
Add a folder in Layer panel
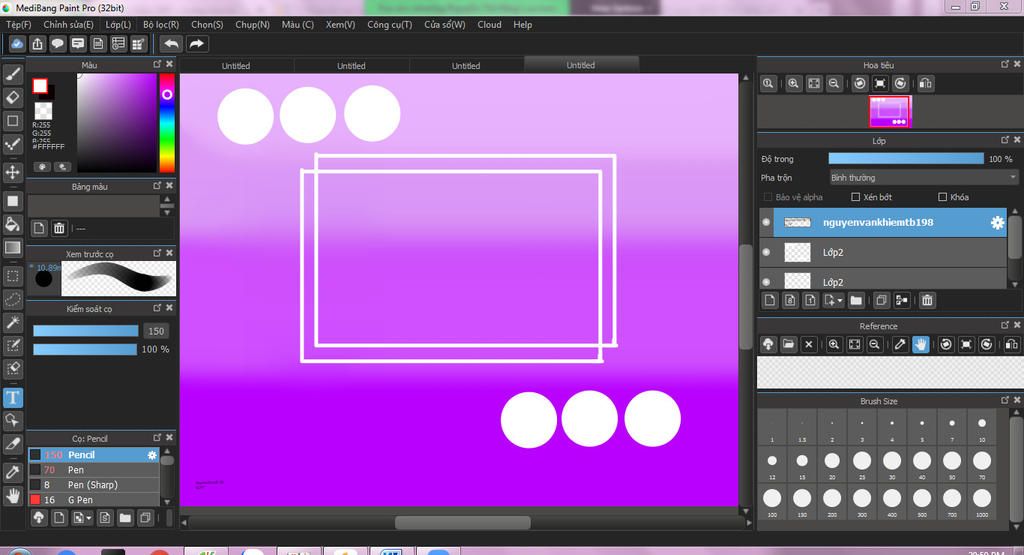pyautogui.click(x=856, y=300)
